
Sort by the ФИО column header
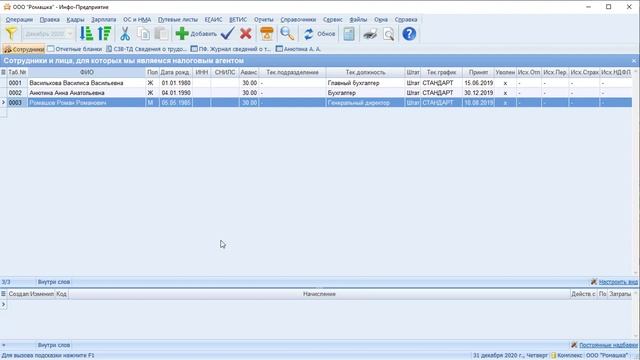(x=87, y=72)
